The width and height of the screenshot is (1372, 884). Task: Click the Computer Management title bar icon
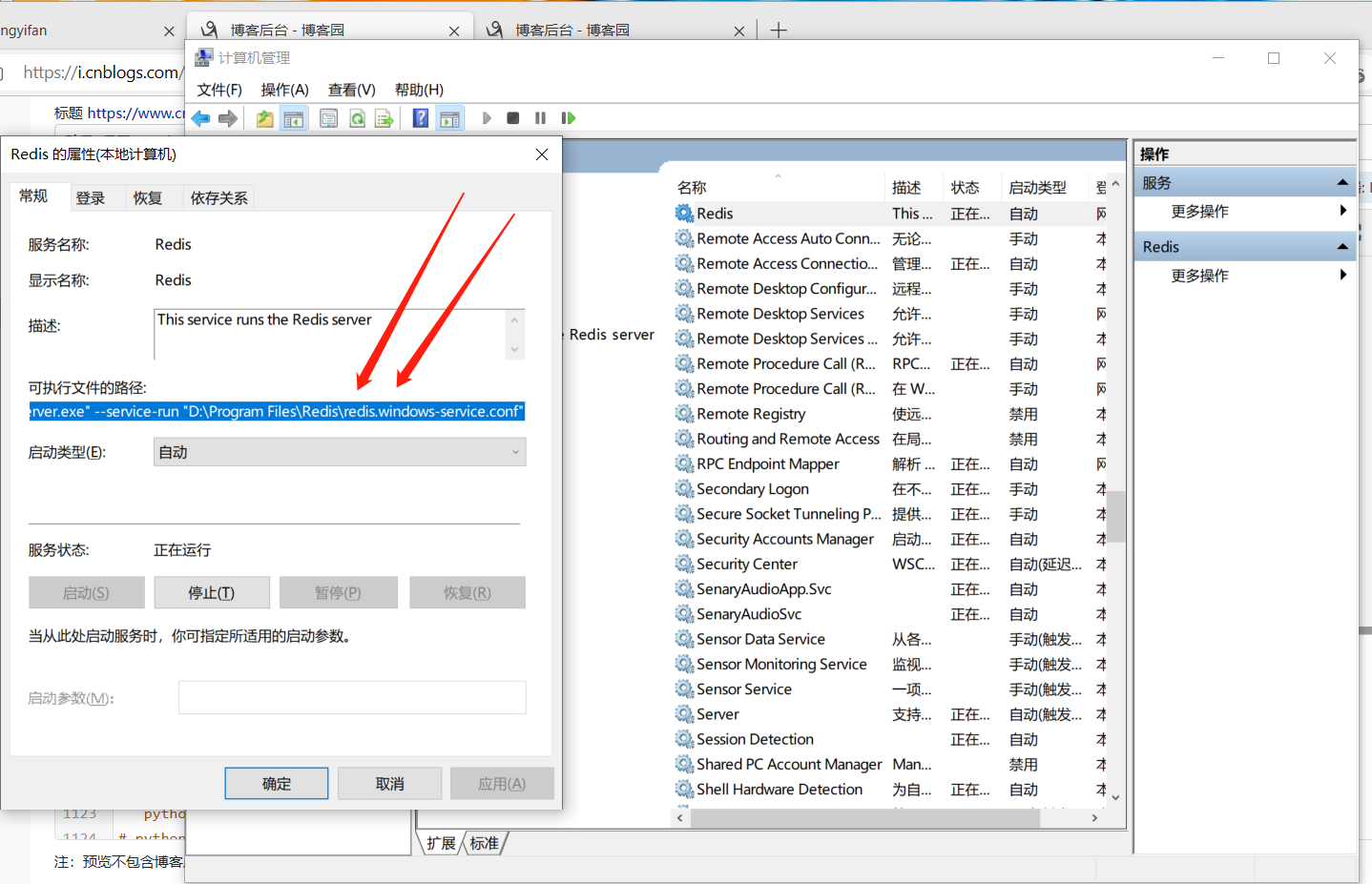coord(204,57)
